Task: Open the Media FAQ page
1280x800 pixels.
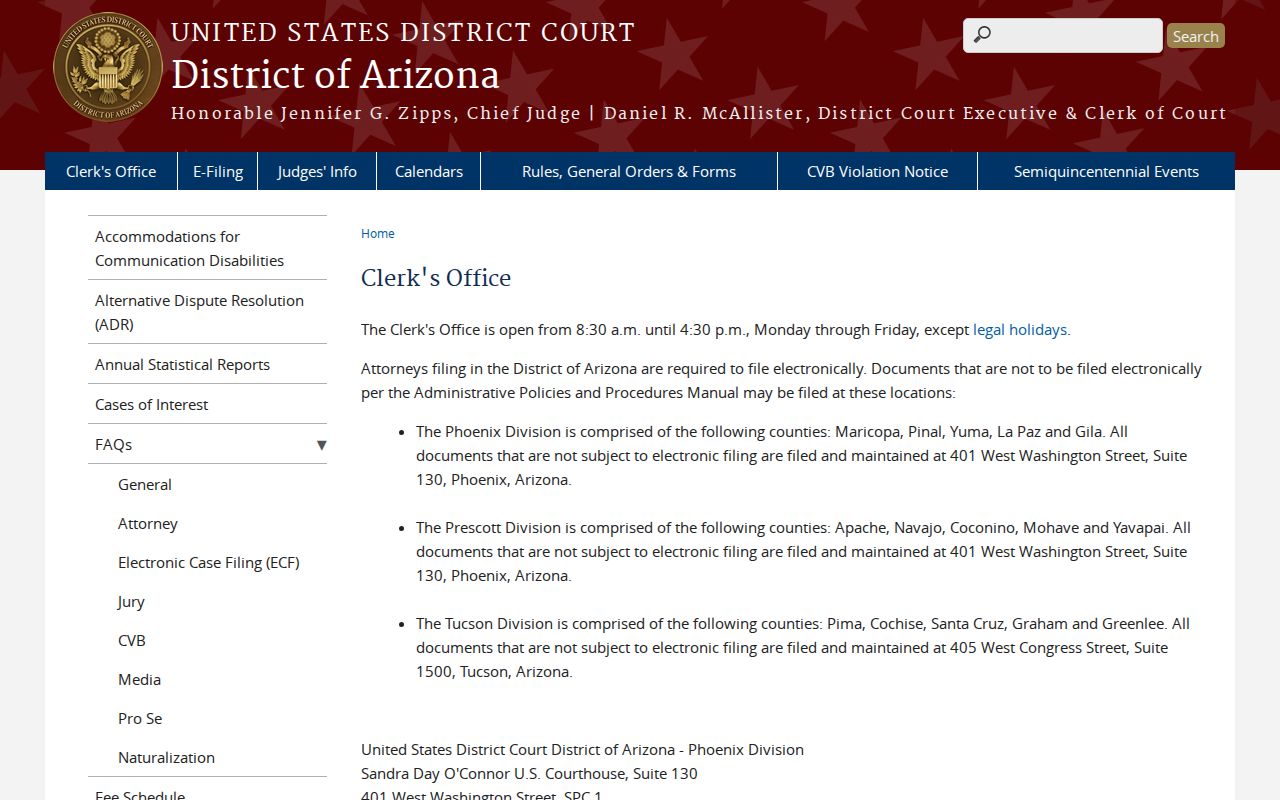Action: coord(139,679)
